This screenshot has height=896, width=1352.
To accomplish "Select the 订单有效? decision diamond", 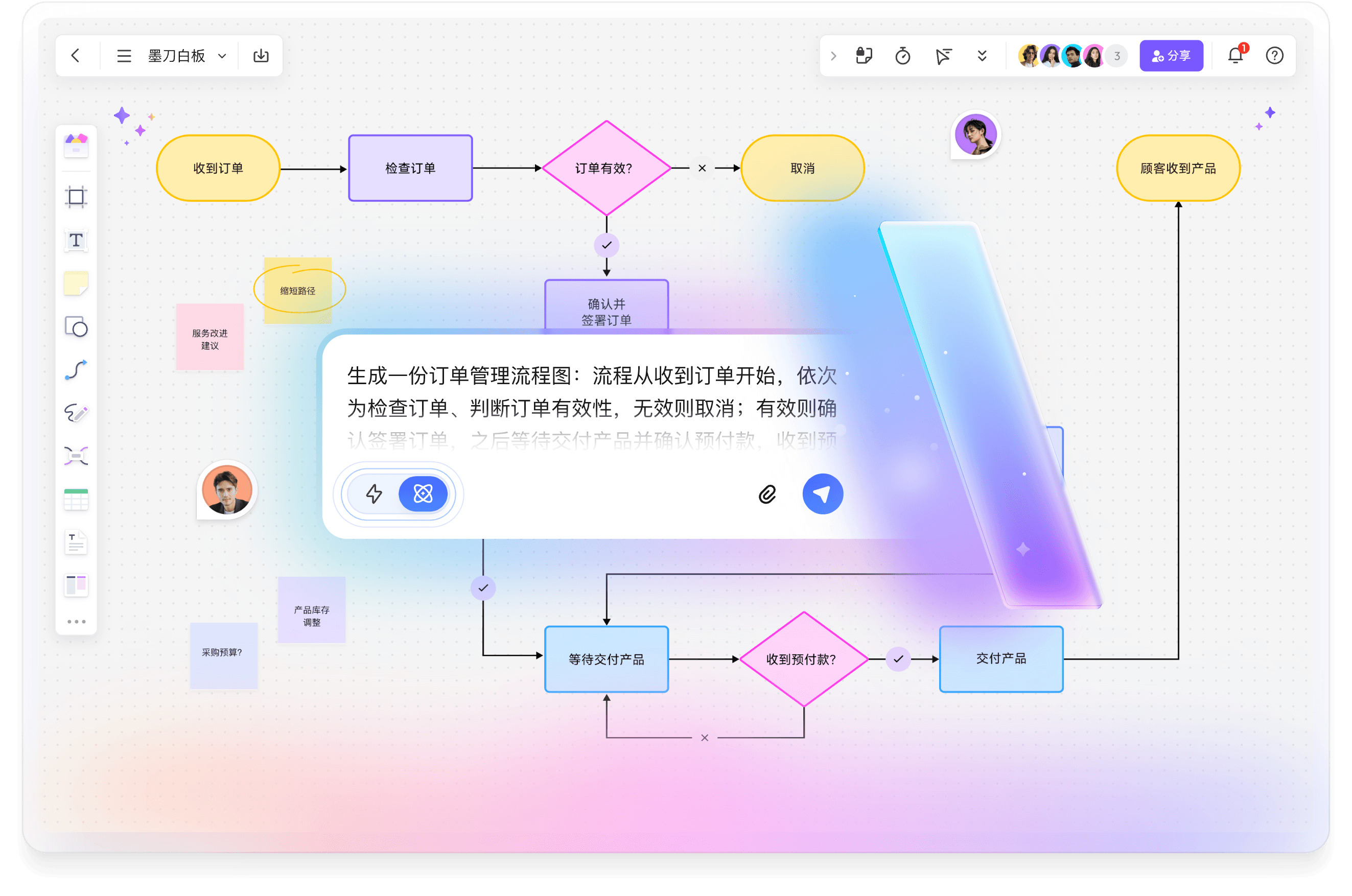I will pos(607,168).
